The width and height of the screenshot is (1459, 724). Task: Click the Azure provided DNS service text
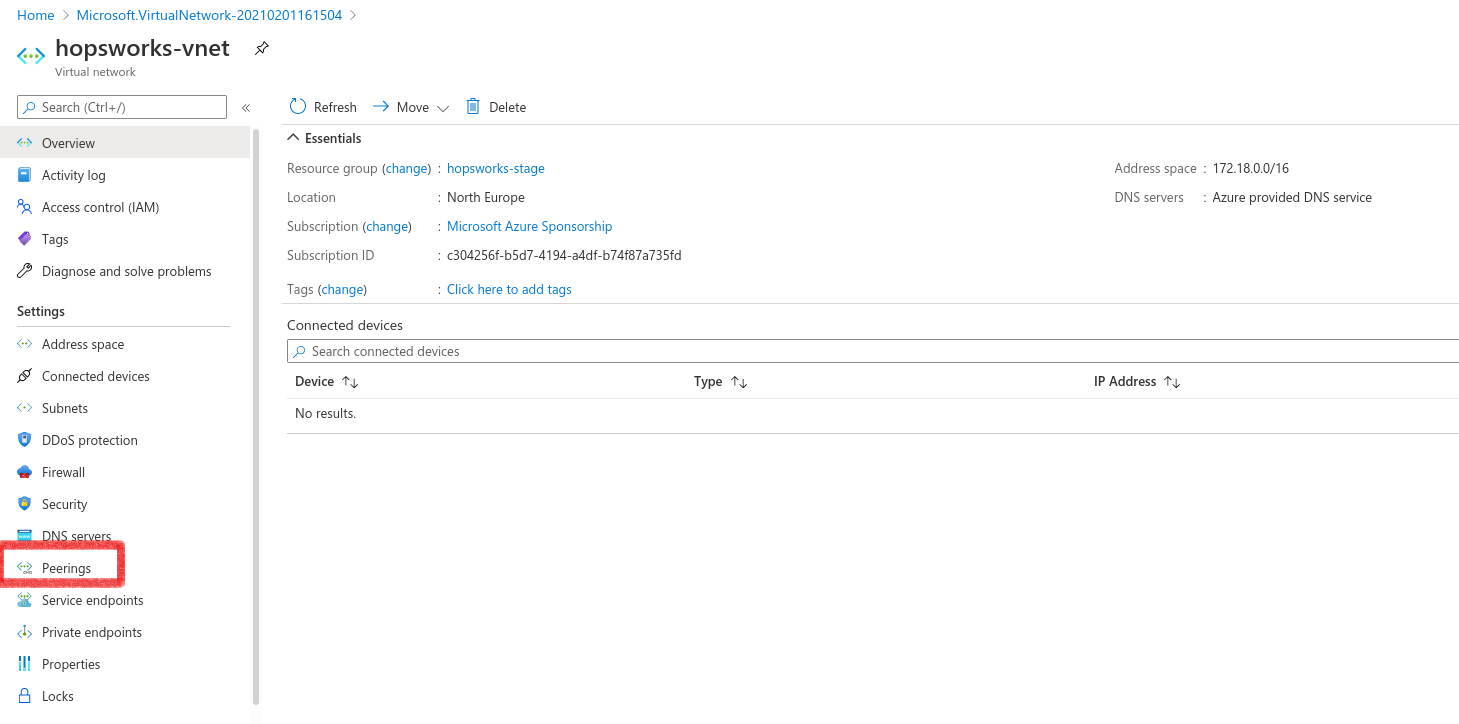[1292, 198]
